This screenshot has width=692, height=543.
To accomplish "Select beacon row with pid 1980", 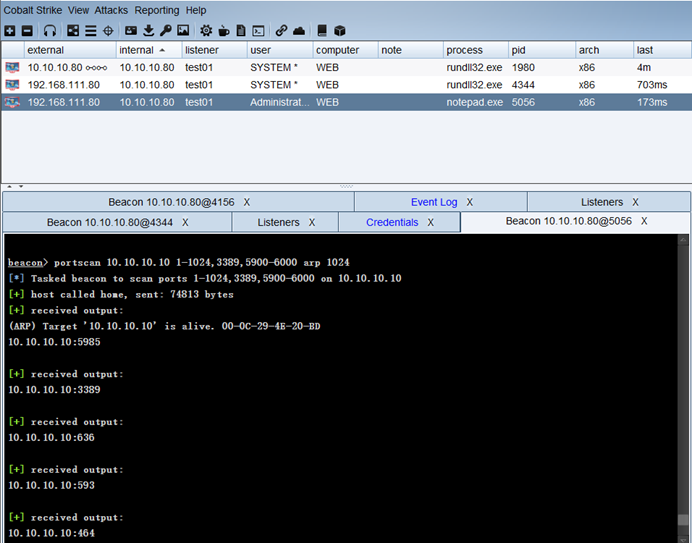I will pos(346,68).
